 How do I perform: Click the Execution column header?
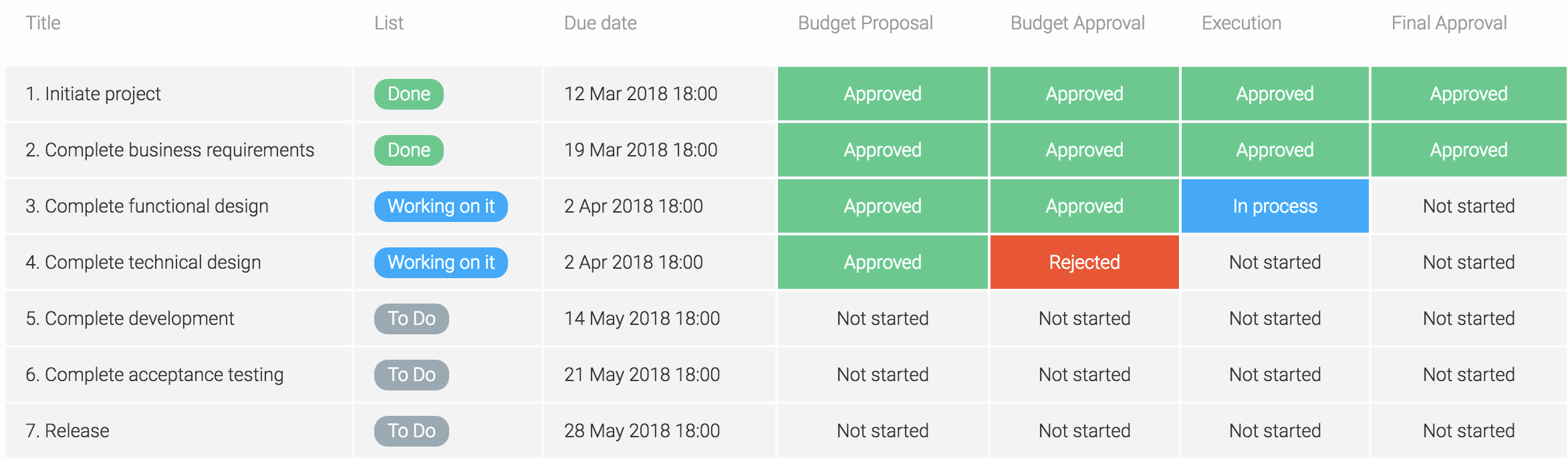pos(1241,23)
